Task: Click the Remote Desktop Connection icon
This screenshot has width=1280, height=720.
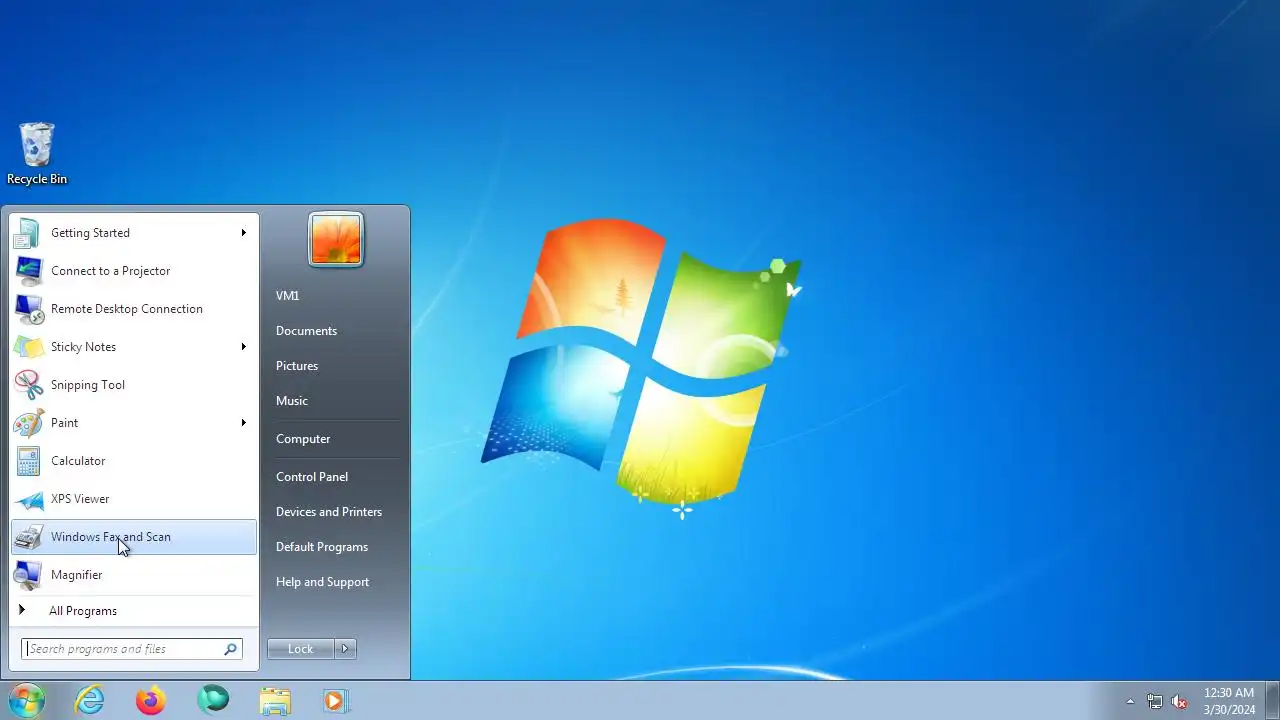Action: tap(28, 309)
